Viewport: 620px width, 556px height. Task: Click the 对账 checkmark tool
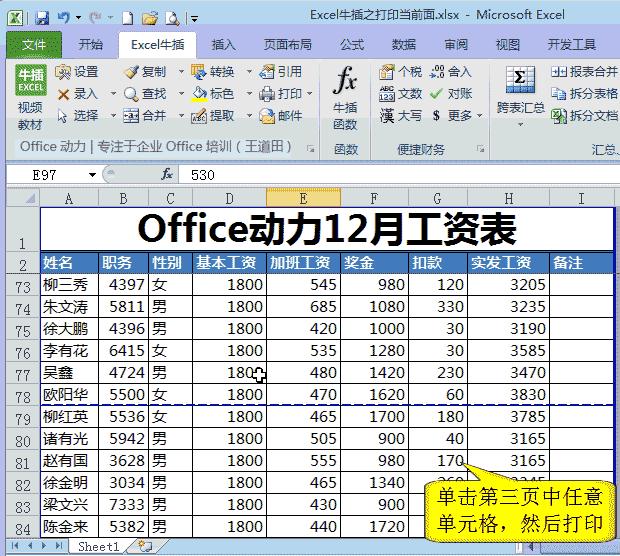pyautogui.click(x=451, y=94)
